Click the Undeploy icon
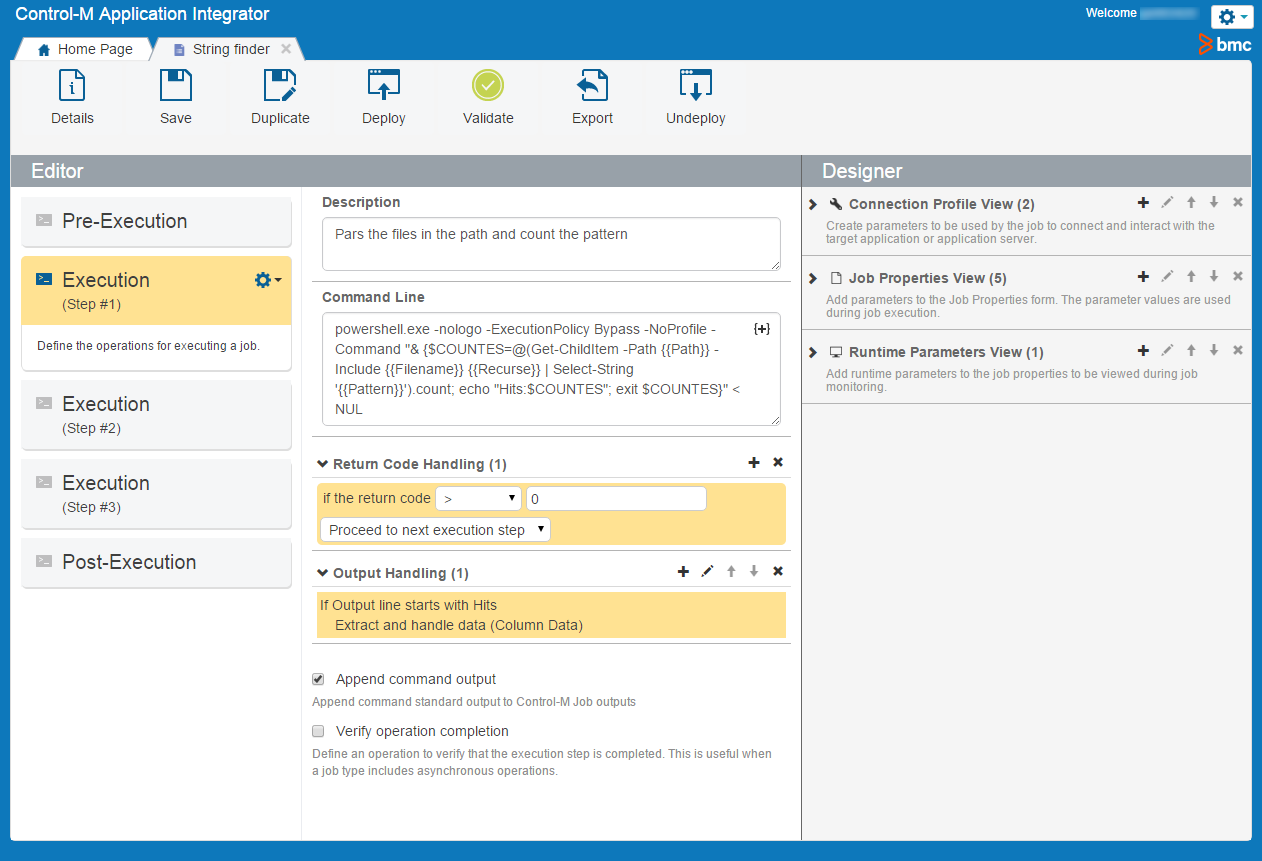1262x861 pixels. tap(696, 86)
